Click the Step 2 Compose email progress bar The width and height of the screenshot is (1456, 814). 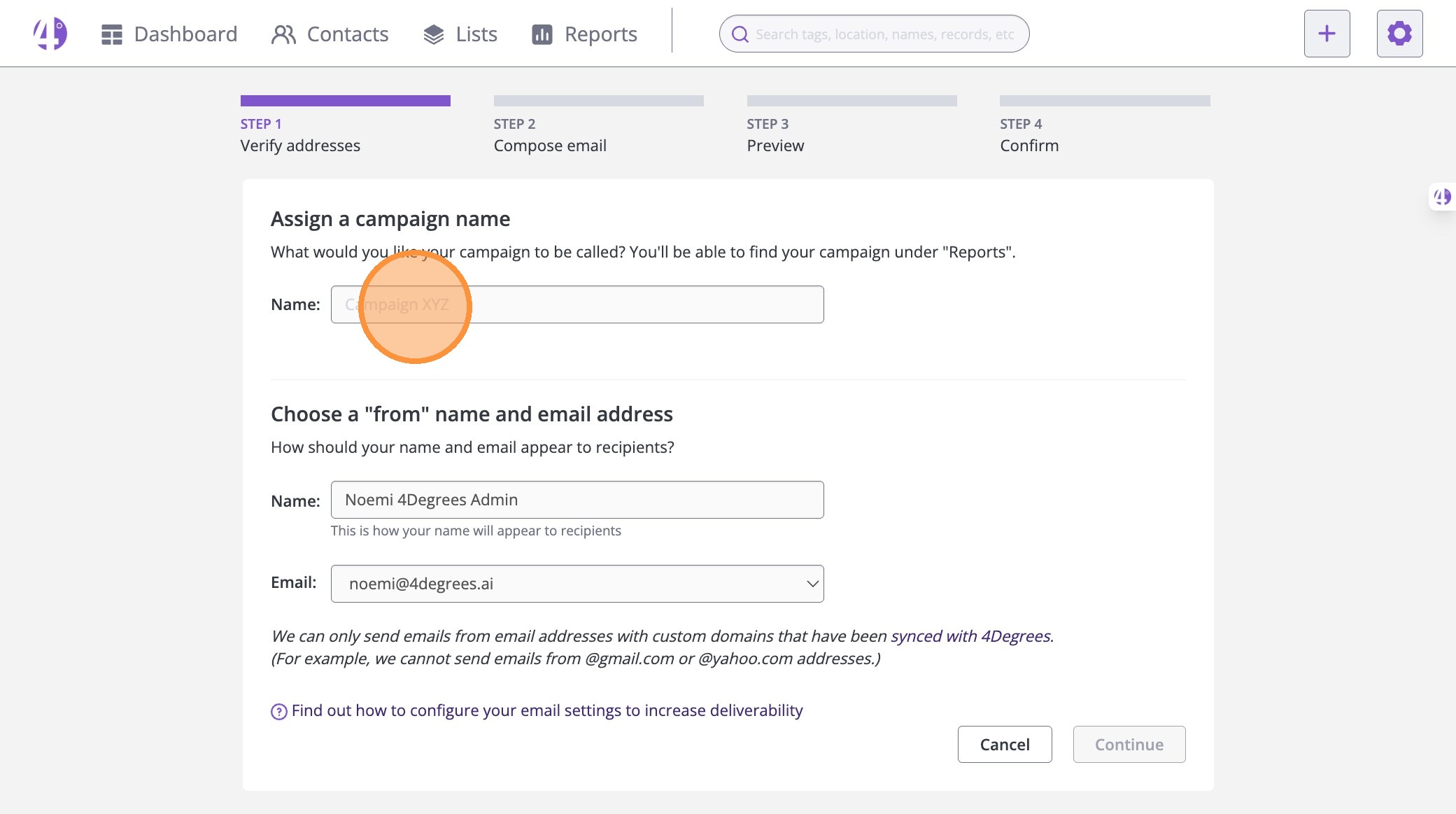click(x=598, y=101)
